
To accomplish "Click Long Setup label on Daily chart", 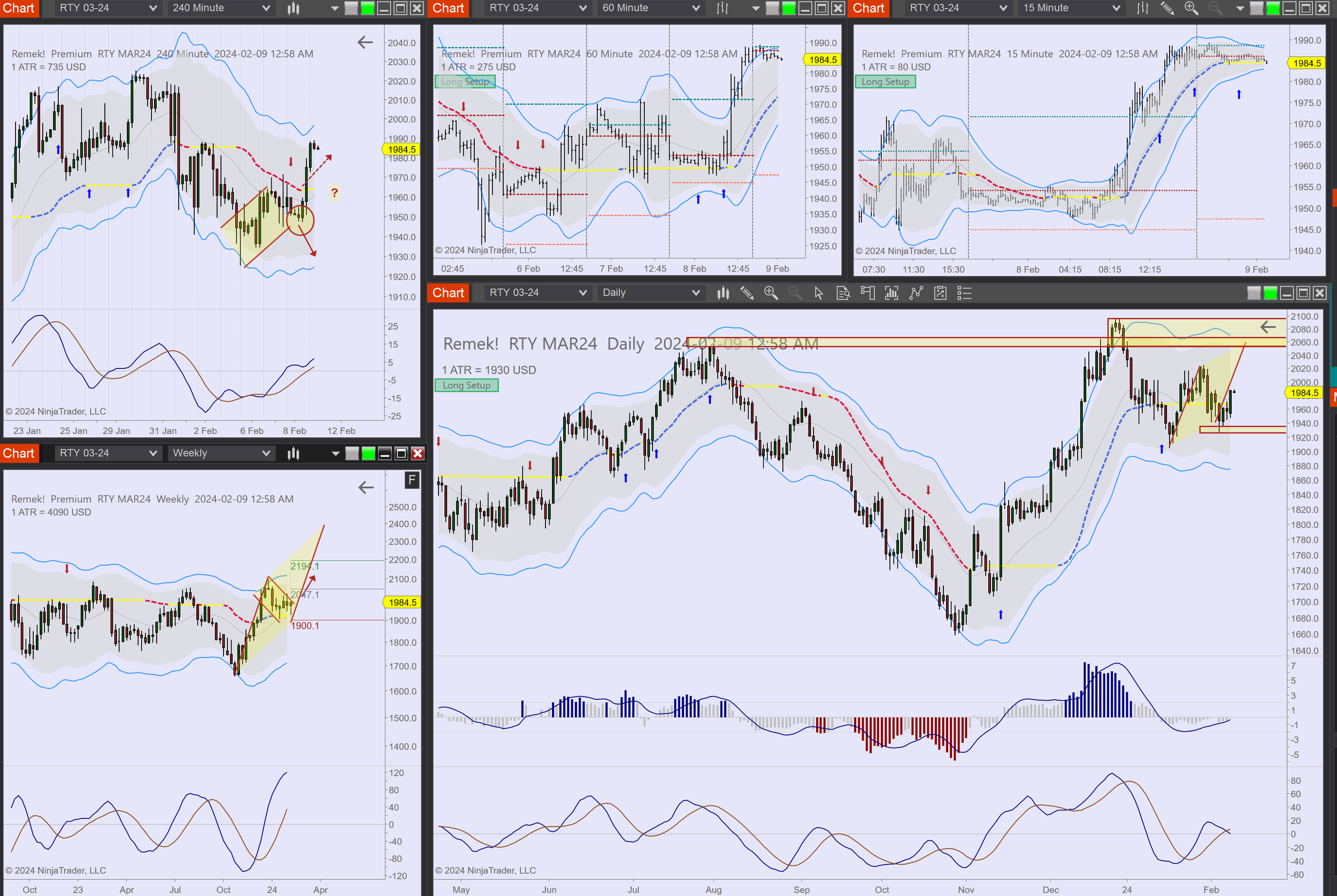I will [466, 385].
